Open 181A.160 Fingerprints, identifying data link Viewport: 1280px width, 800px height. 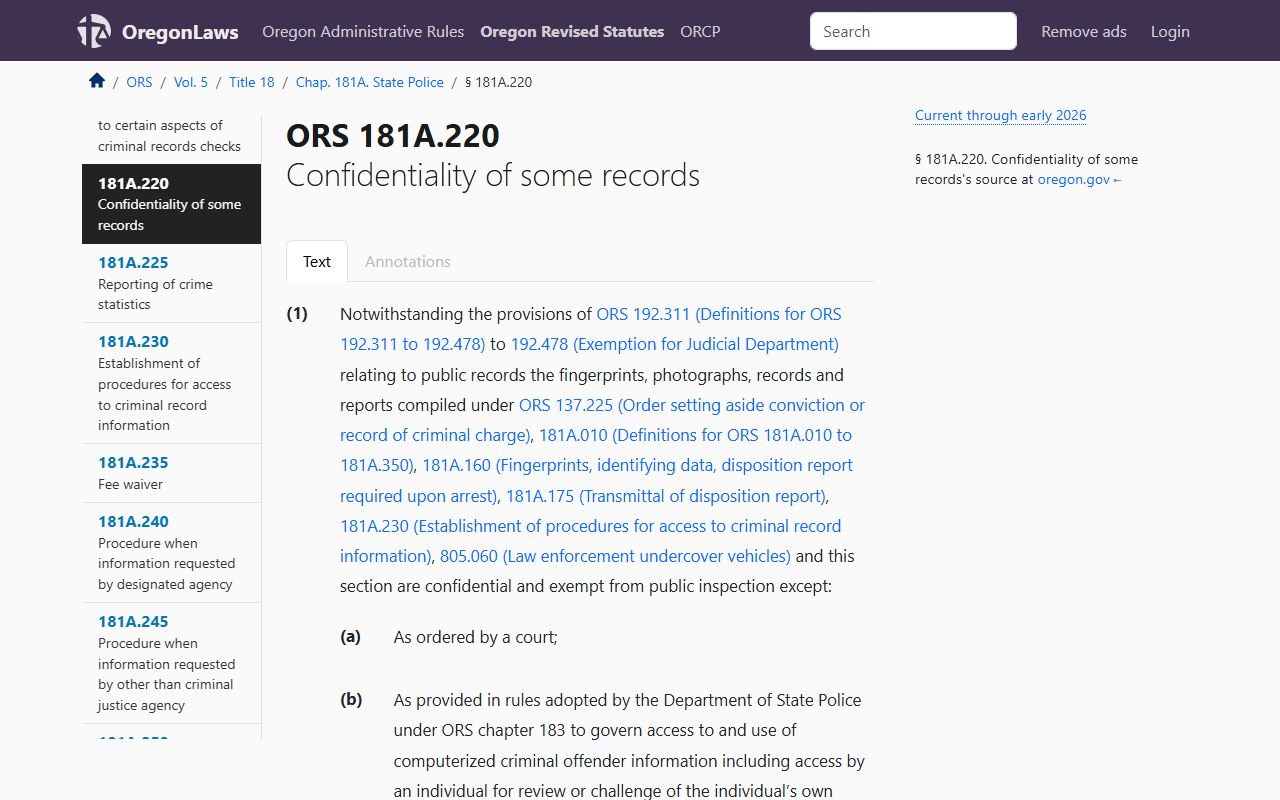[x=597, y=480]
